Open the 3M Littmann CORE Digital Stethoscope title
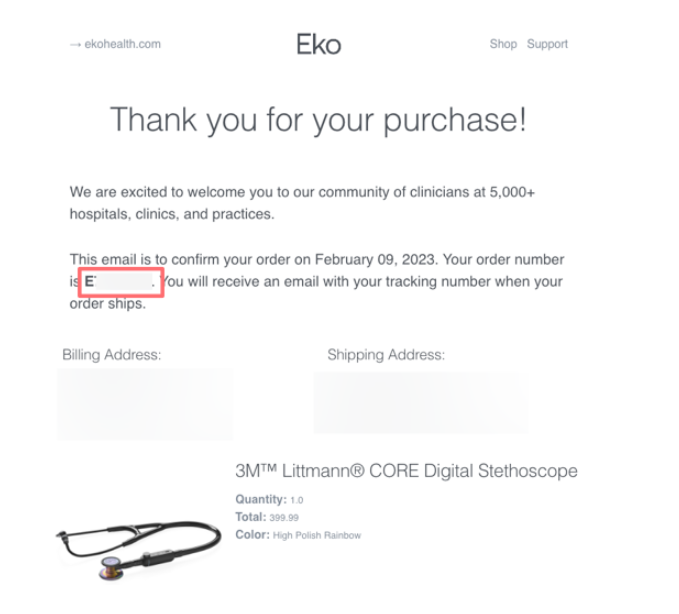The image size is (679, 614). click(x=406, y=471)
